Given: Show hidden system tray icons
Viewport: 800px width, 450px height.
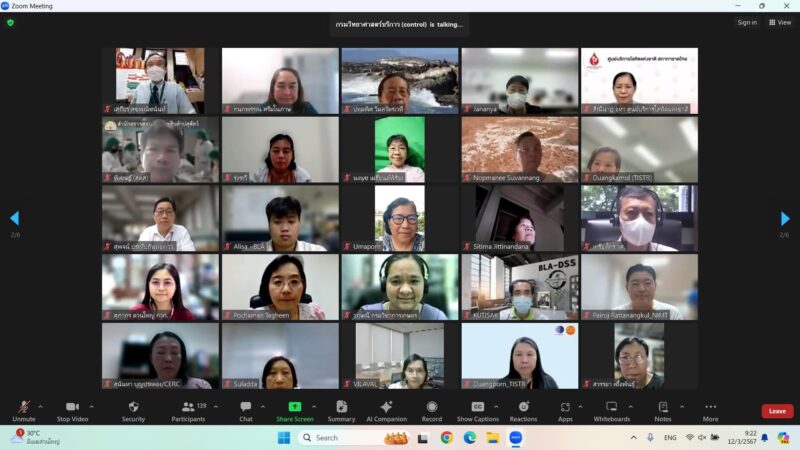Looking at the screenshot, I should [634, 438].
